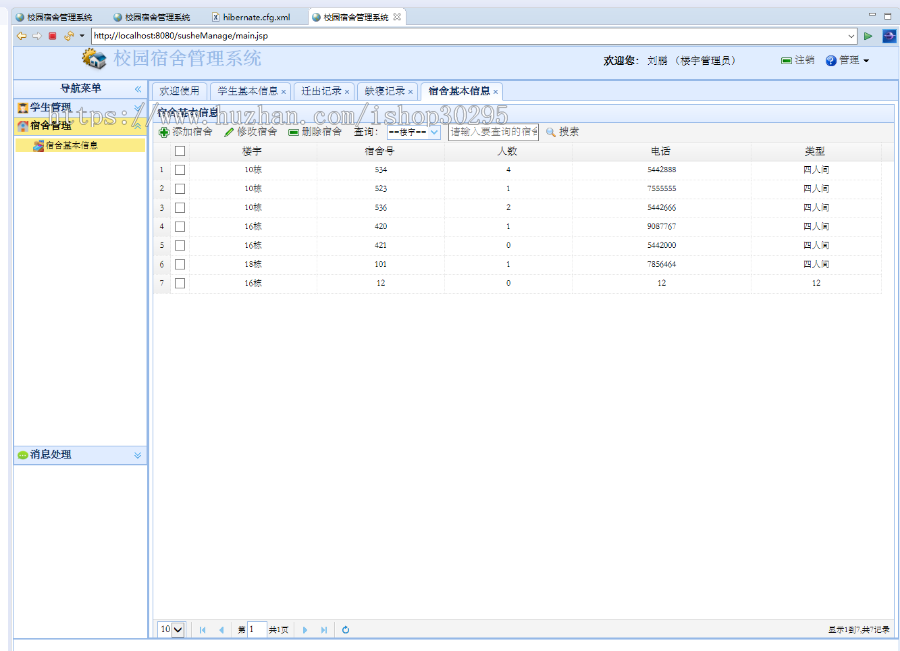This screenshot has height=651, width=900.
Task: Click phone cell 5442888
Action: pos(661,170)
